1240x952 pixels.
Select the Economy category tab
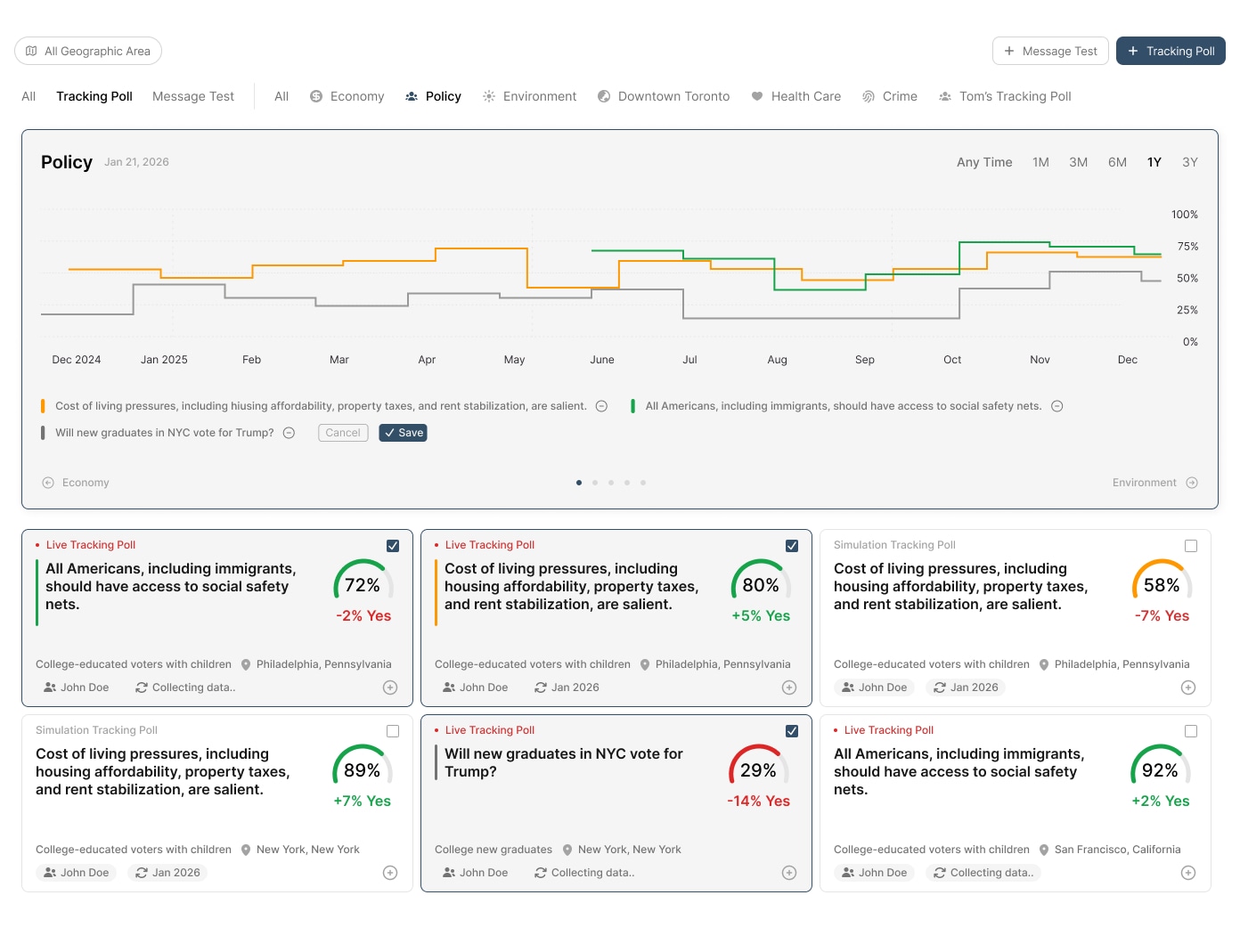coord(347,96)
